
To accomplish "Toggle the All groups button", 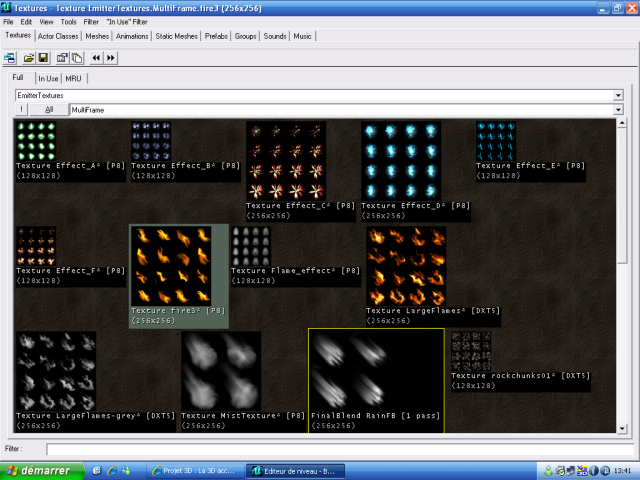I will (49, 109).
